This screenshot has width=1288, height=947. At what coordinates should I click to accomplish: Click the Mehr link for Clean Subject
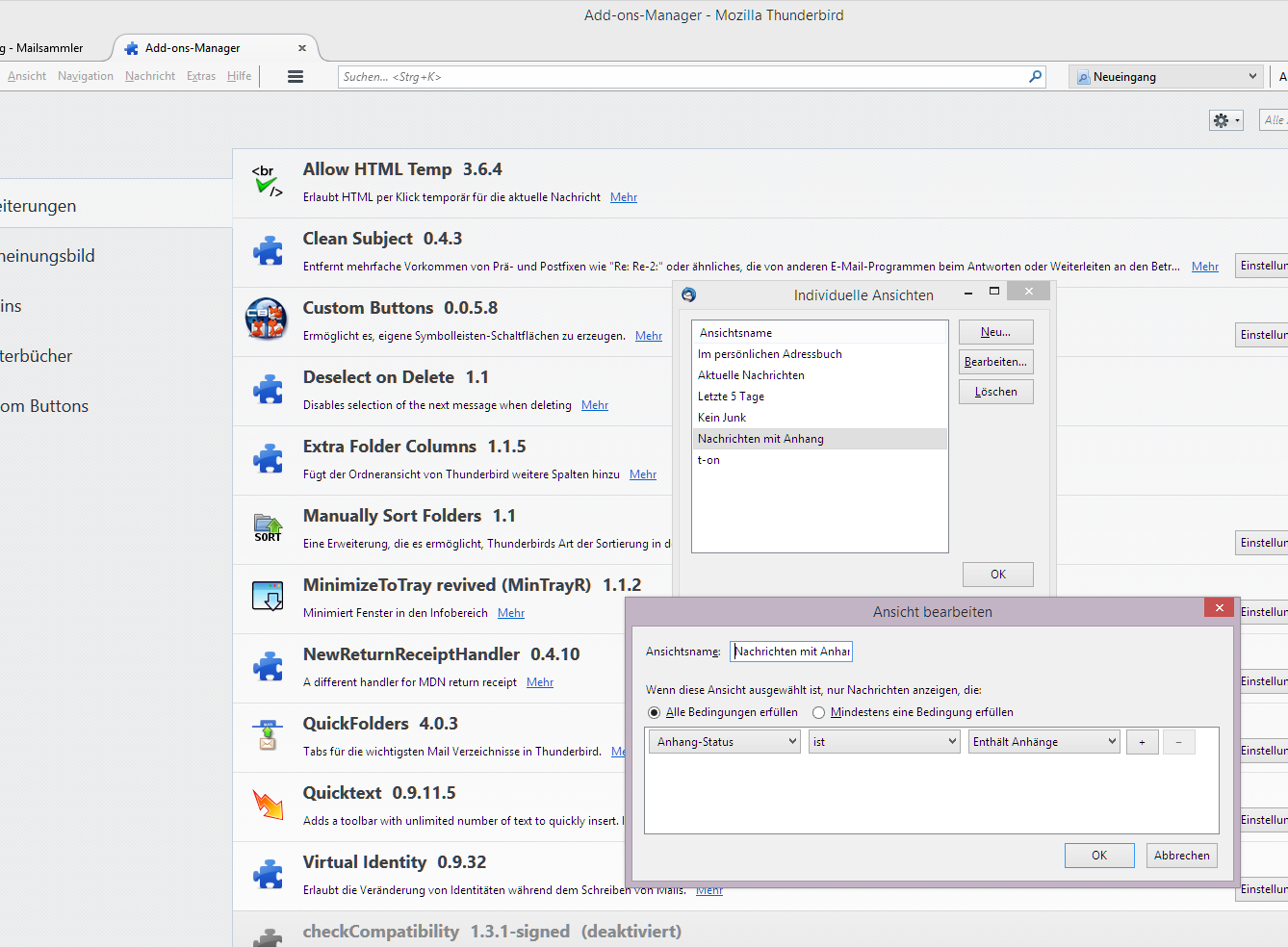[1204, 267]
